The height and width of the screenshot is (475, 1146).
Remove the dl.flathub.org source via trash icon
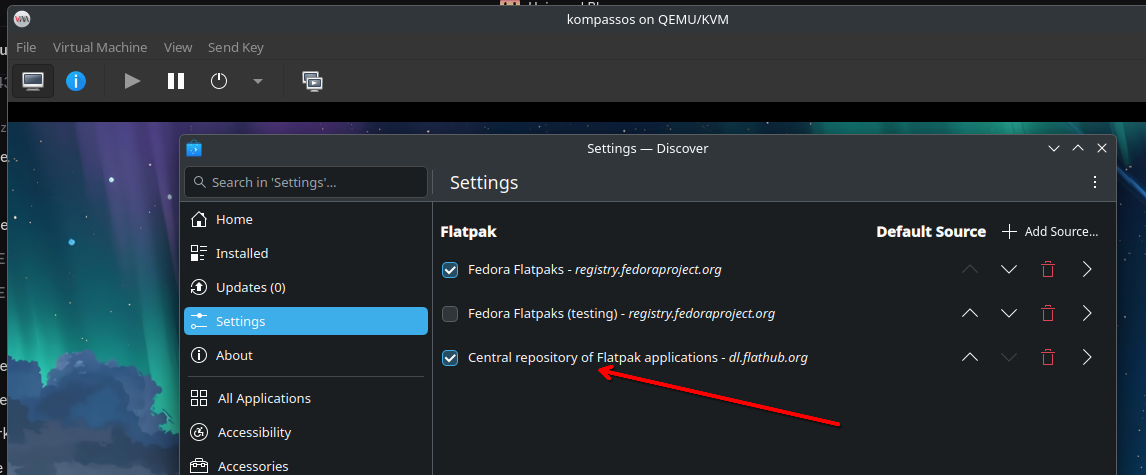point(1048,357)
